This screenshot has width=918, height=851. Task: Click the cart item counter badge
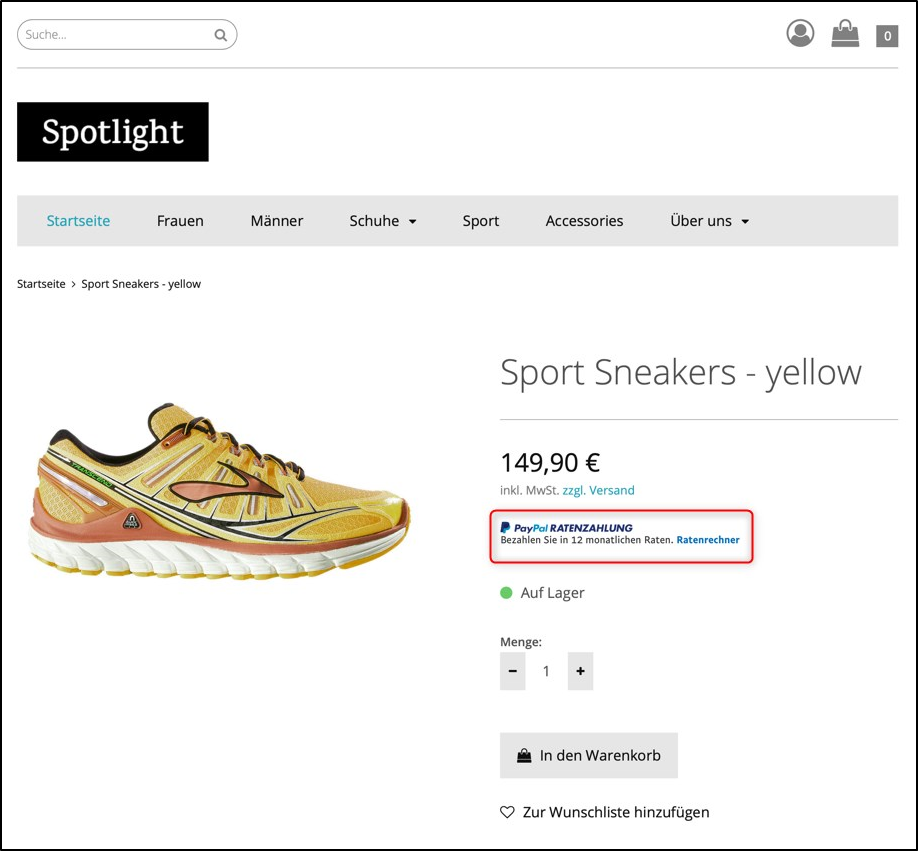(x=886, y=36)
